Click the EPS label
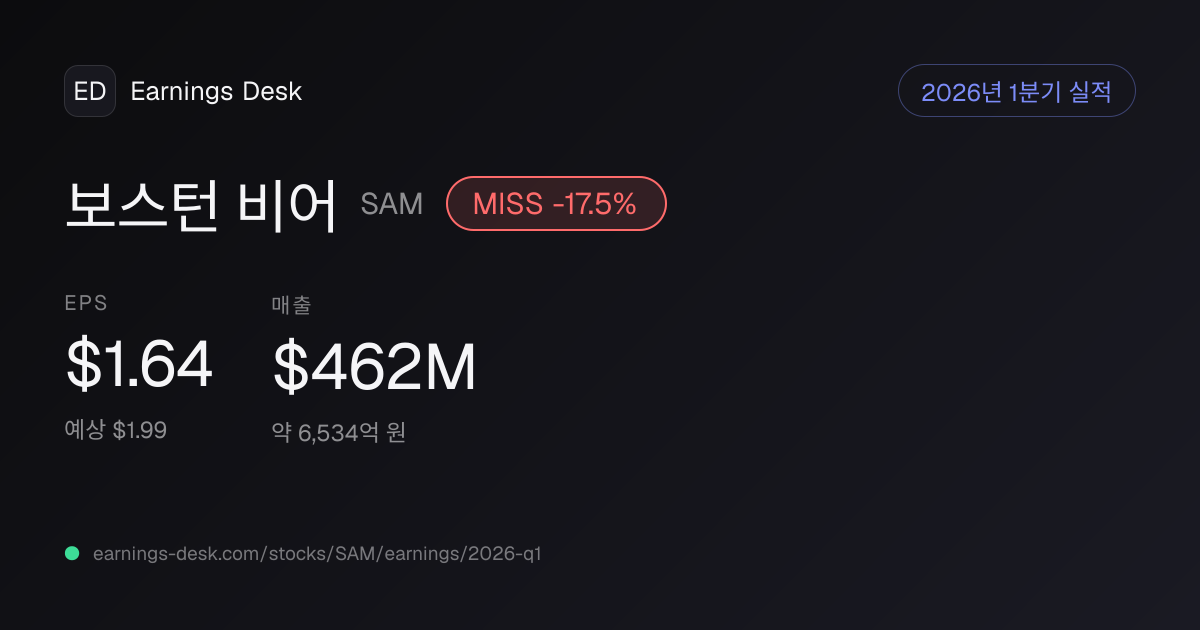The height and width of the screenshot is (630, 1200). pyautogui.click(x=86, y=303)
